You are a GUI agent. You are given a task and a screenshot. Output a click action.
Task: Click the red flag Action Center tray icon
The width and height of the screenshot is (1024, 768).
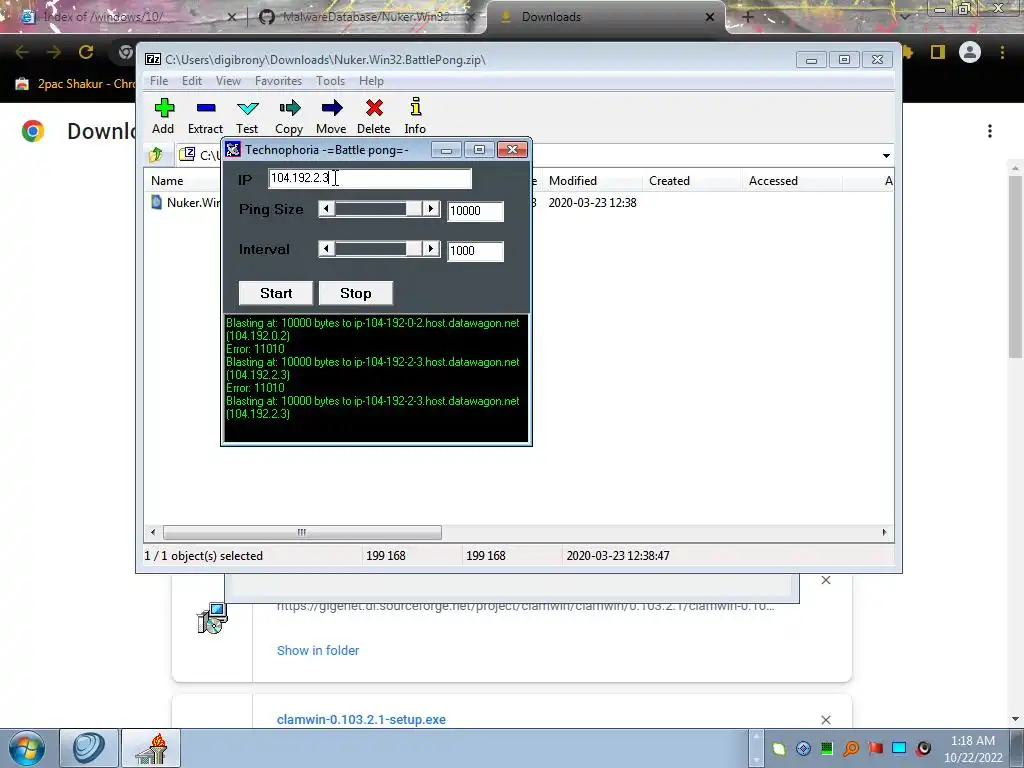[x=875, y=748]
